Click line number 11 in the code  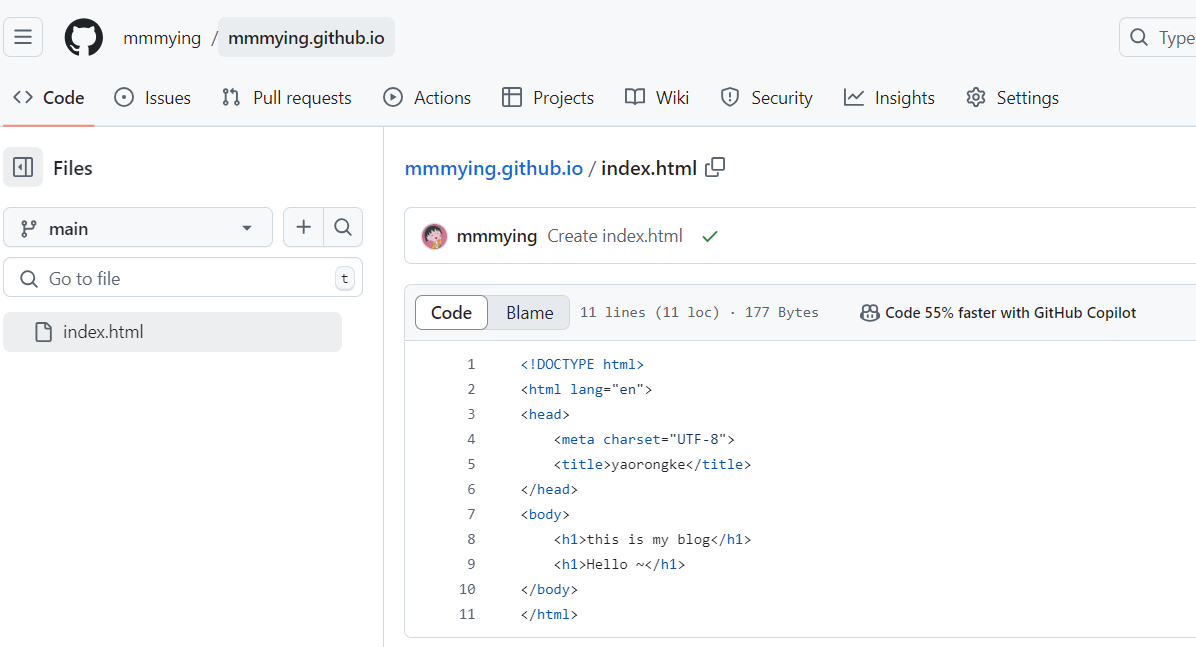467,614
